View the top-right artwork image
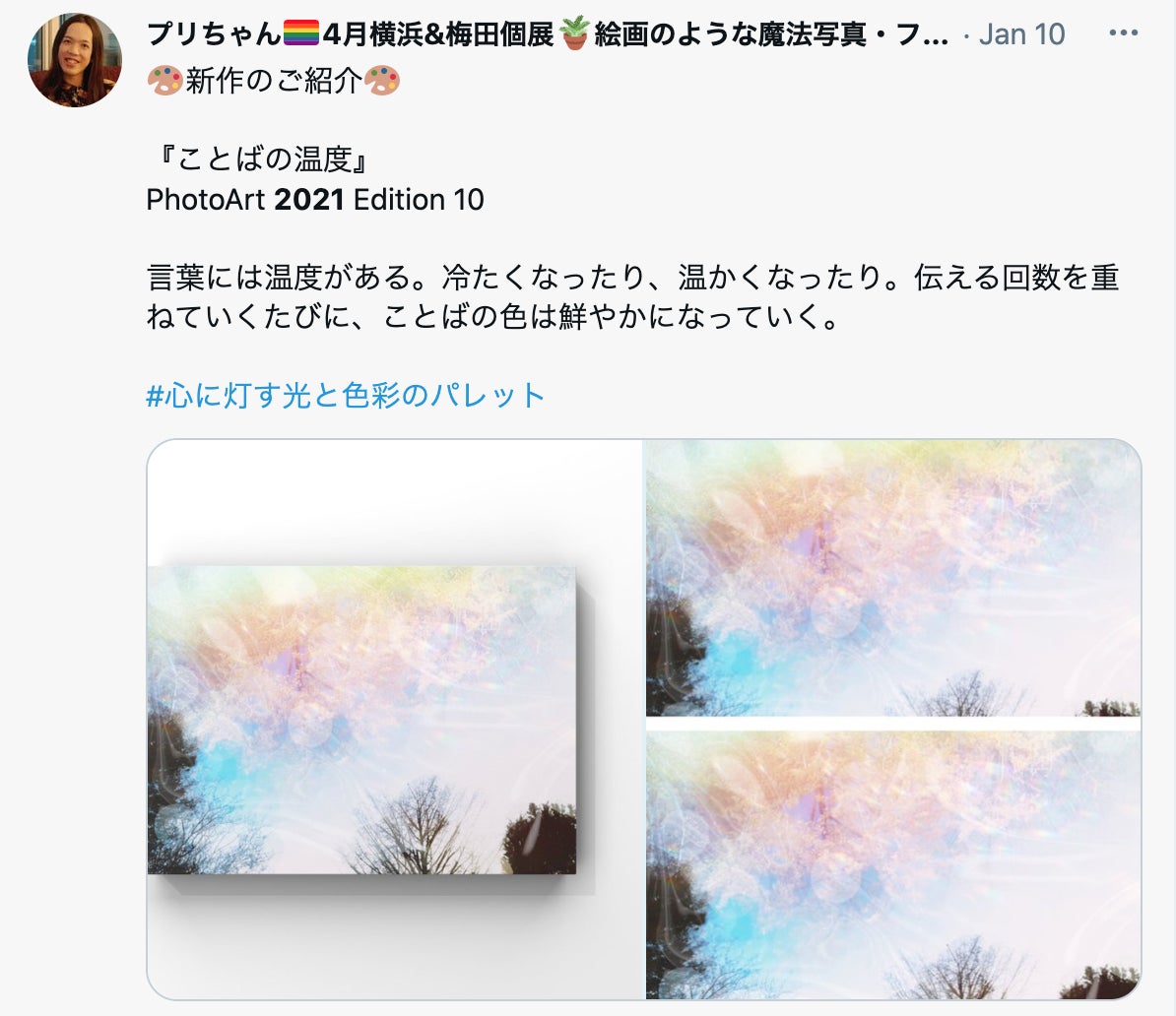The width and height of the screenshot is (1176, 1016). pyautogui.click(x=892, y=577)
